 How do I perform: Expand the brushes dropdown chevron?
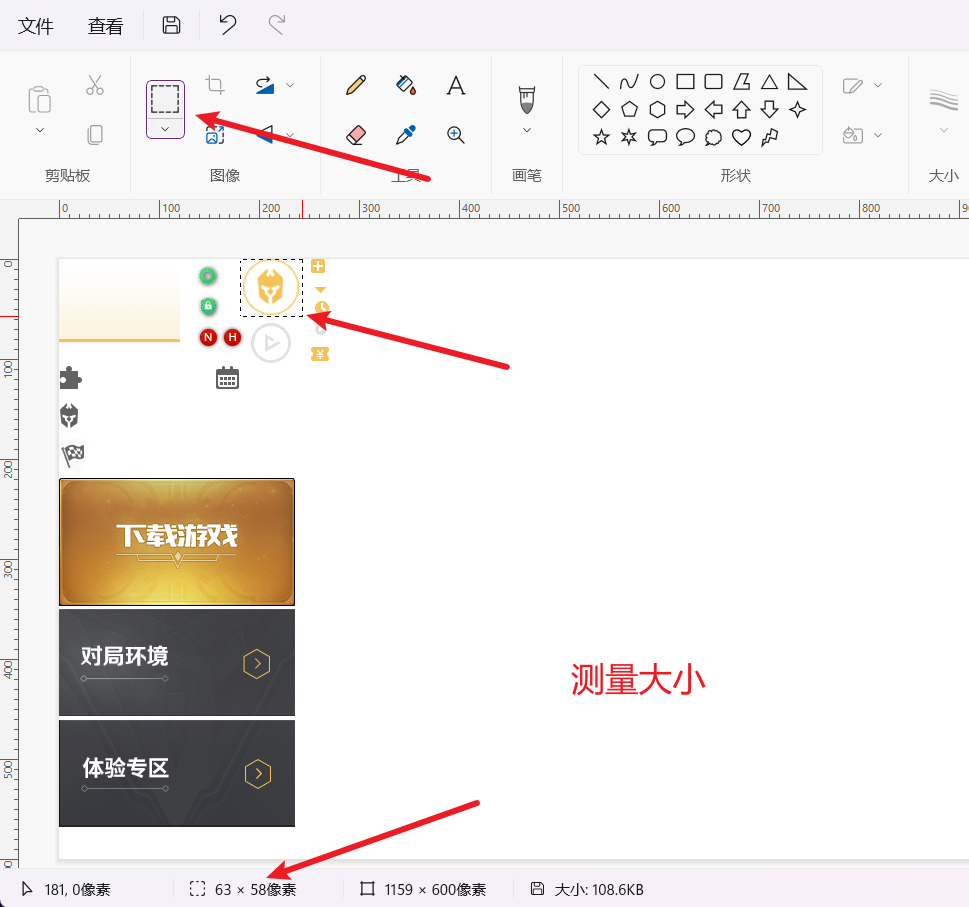527,130
